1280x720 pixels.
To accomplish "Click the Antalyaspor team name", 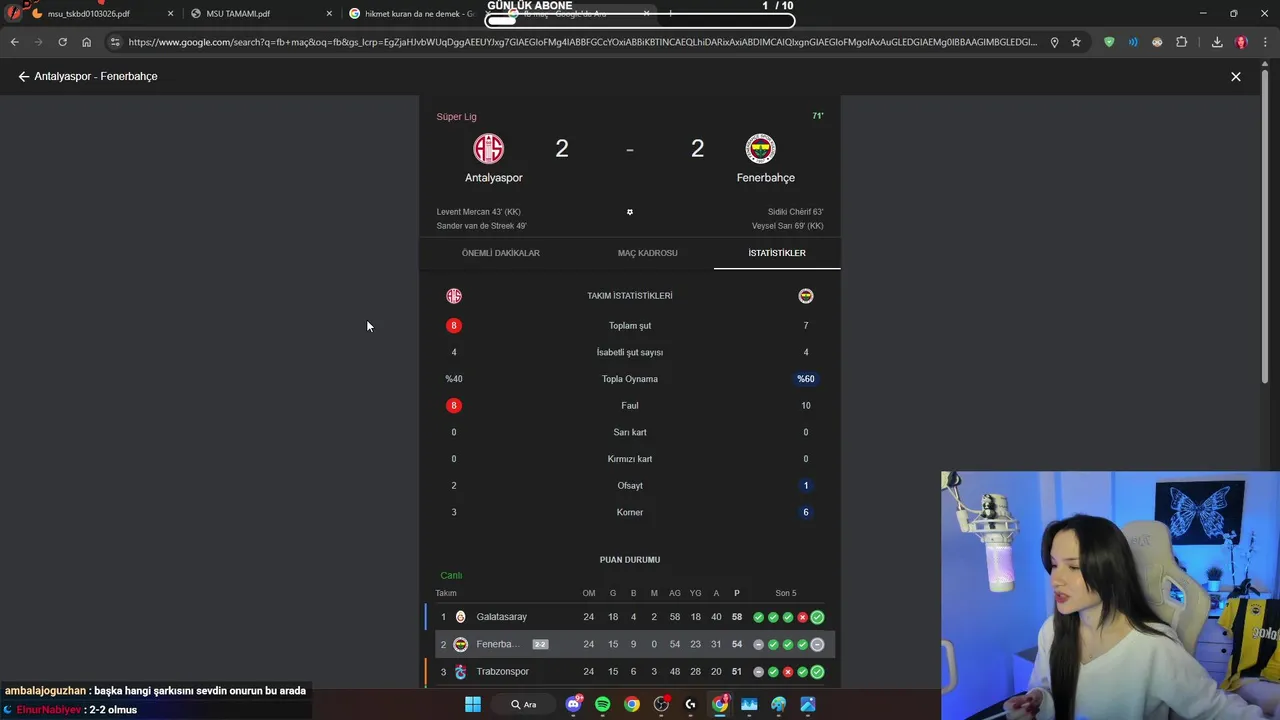I will [494, 178].
